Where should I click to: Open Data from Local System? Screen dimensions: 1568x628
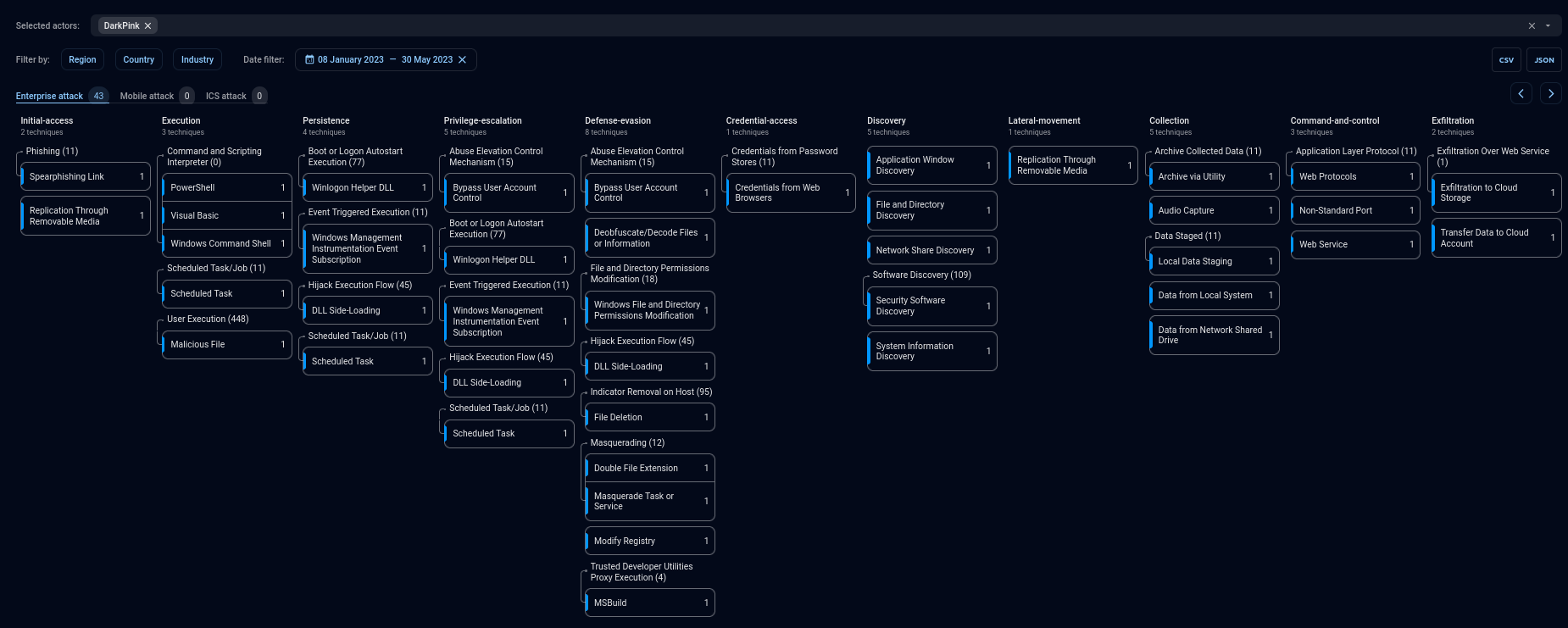(1215, 295)
